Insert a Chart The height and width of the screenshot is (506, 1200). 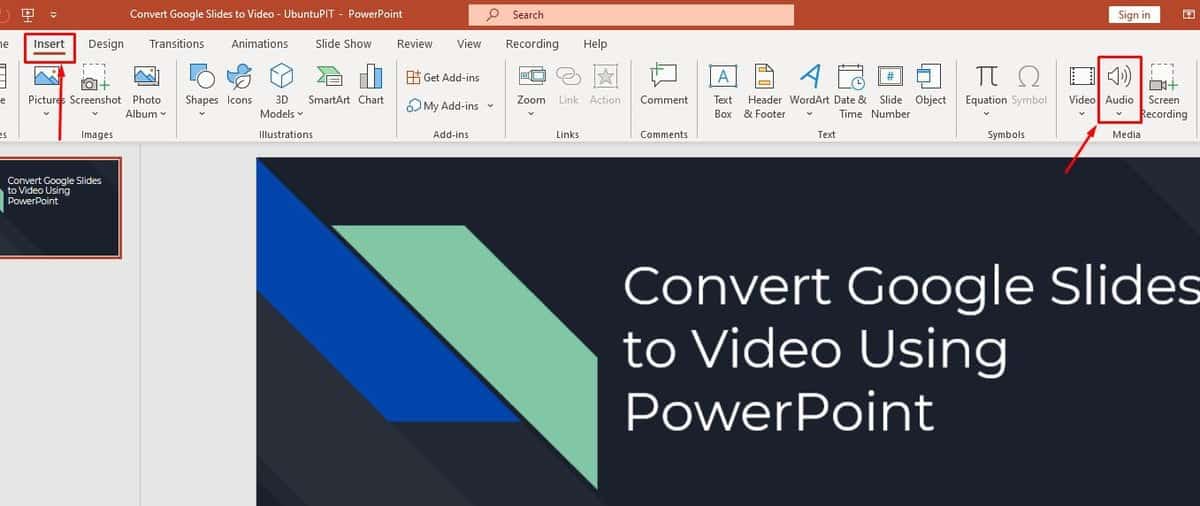point(371,85)
